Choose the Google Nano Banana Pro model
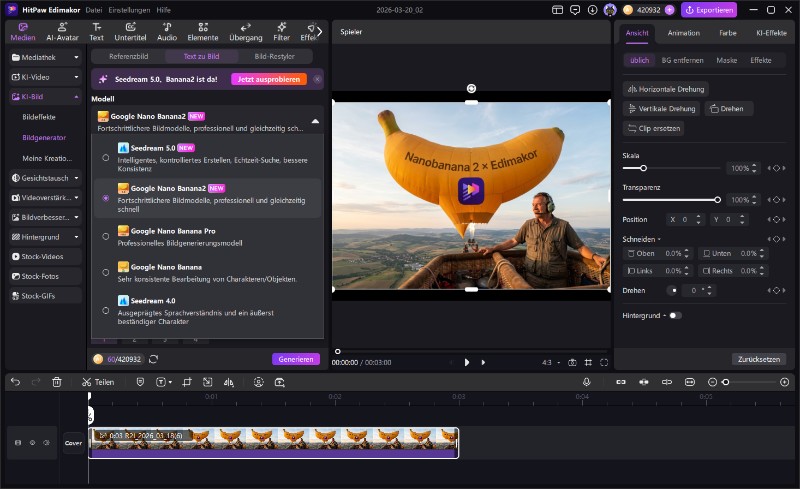800x489 pixels. (106, 236)
